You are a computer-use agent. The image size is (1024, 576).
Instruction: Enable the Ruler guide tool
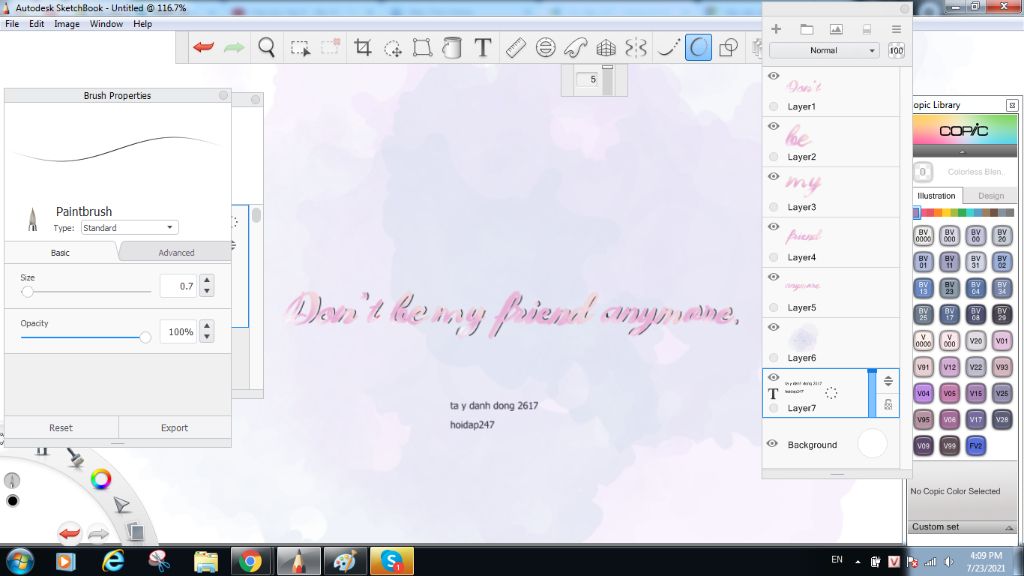pyautogui.click(x=515, y=48)
